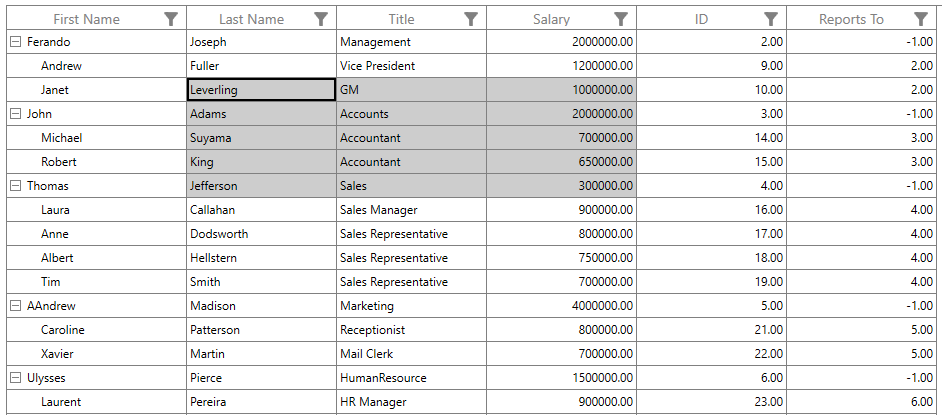This screenshot has height=415, width=942.
Task: Select the Tim first name cell
Action: pyautogui.click(x=96, y=282)
